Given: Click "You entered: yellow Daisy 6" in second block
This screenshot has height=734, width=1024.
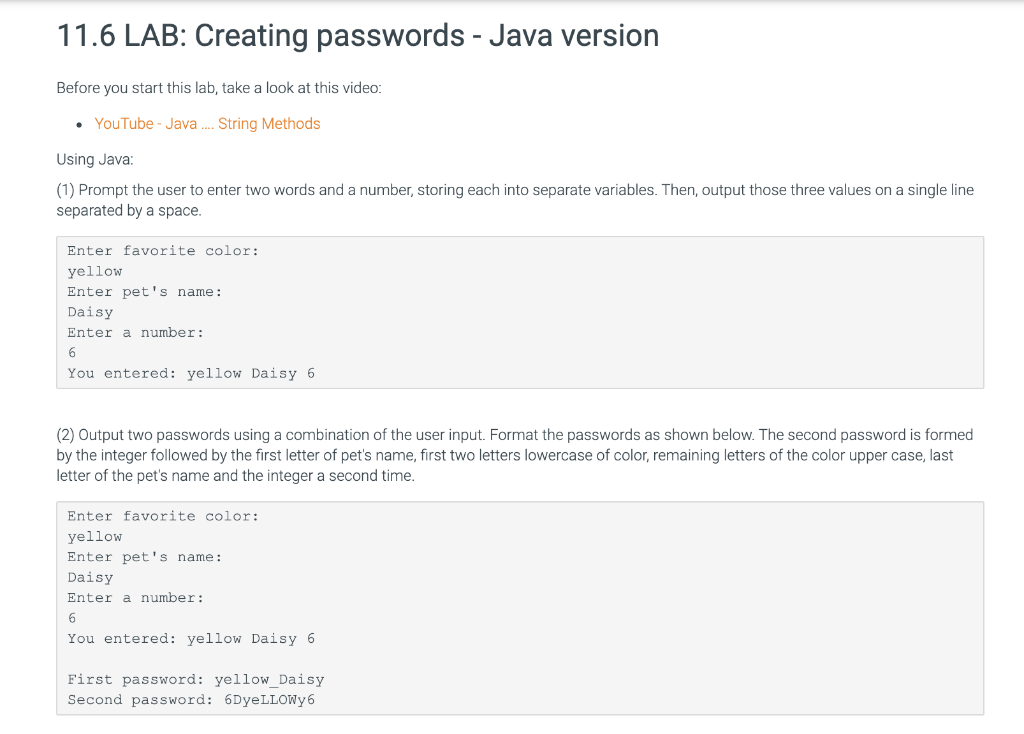Looking at the screenshot, I should tap(191, 638).
